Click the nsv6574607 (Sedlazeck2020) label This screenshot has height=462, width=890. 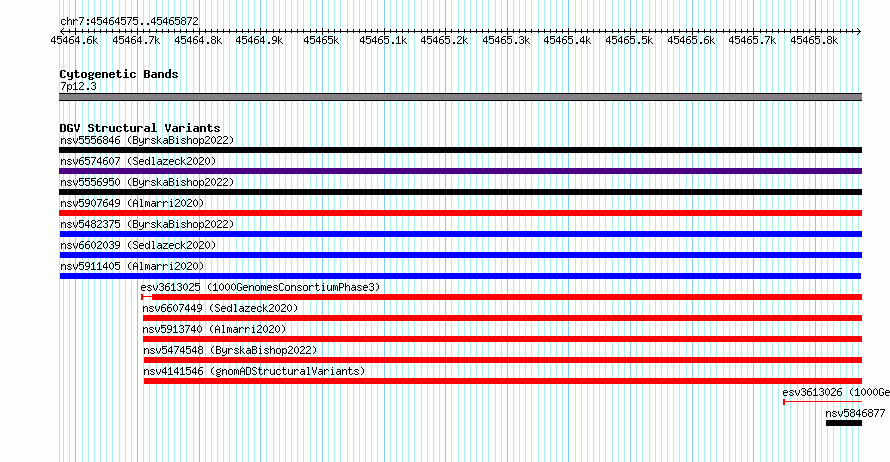tap(138, 161)
